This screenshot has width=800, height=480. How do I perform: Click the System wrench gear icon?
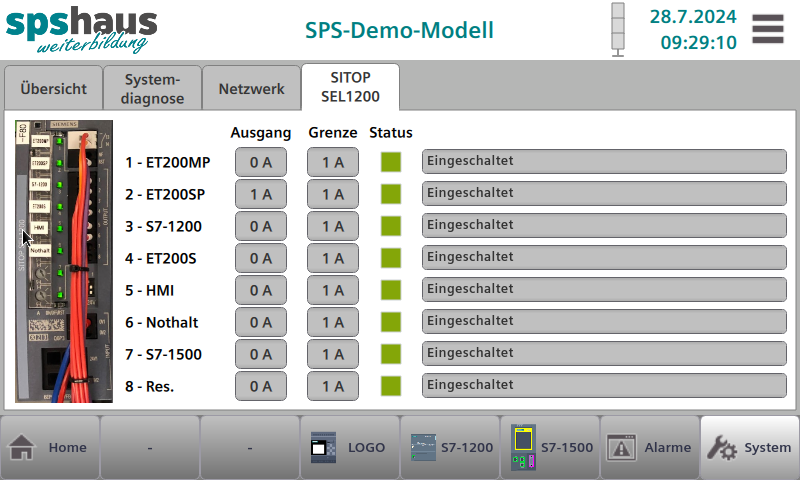721,447
